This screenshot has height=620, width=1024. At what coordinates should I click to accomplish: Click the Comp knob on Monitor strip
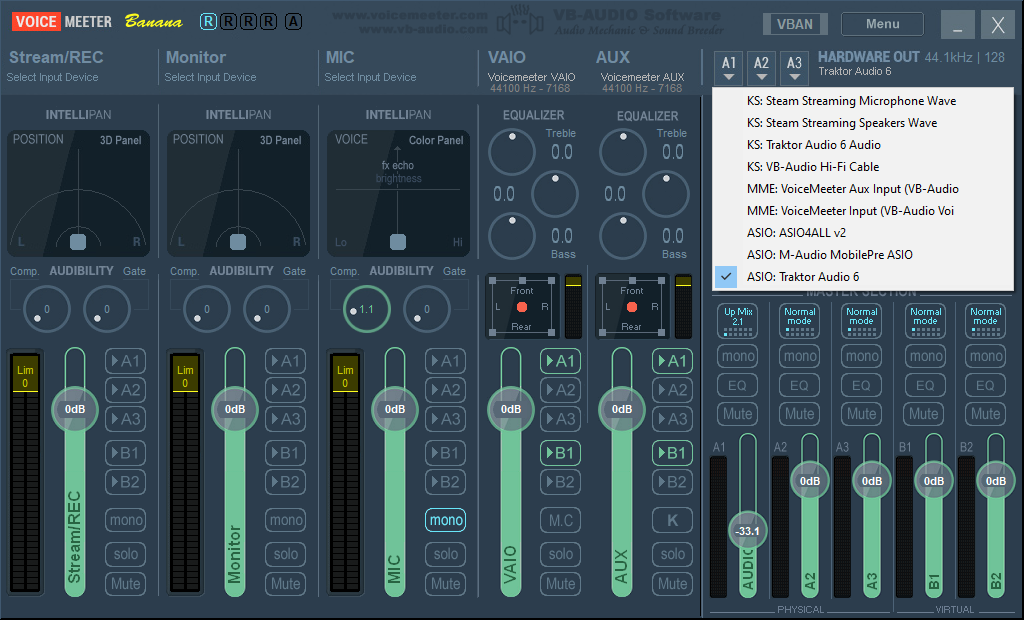coord(206,309)
